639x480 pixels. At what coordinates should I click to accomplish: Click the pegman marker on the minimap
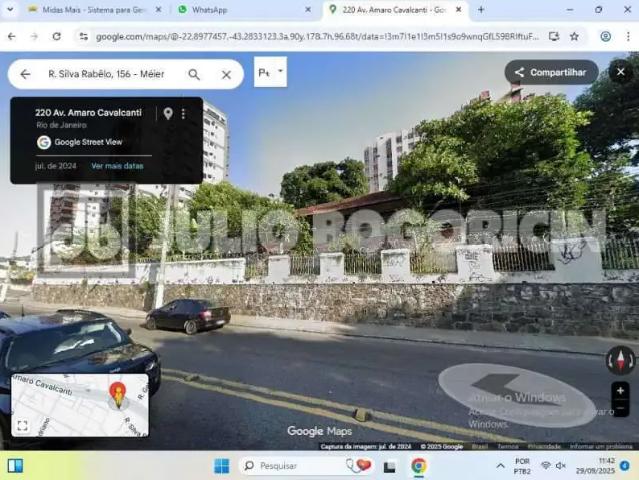pyautogui.click(x=118, y=395)
